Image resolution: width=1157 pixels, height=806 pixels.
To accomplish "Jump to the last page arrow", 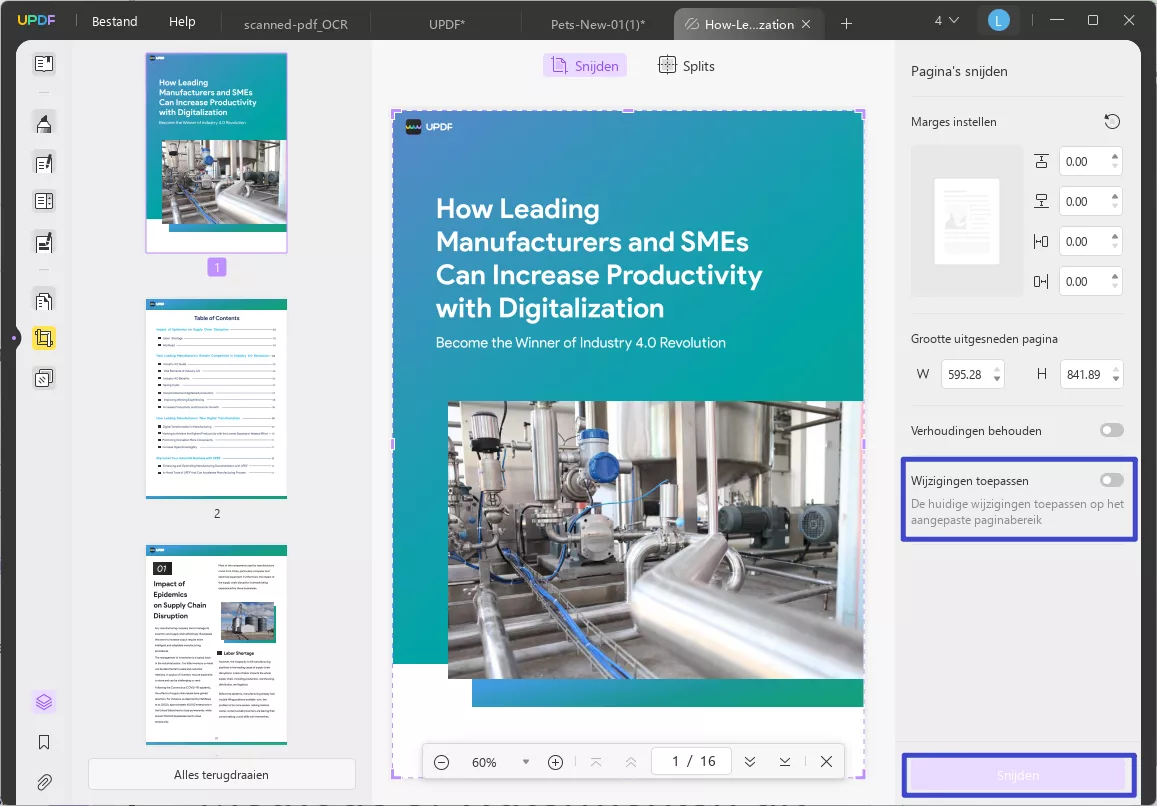I will click(785, 762).
